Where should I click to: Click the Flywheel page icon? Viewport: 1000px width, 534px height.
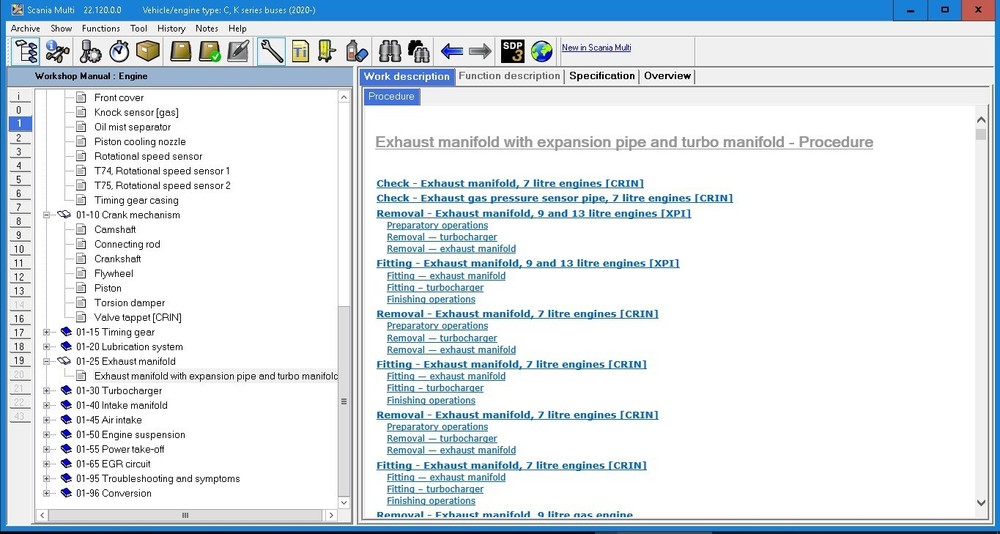click(x=81, y=274)
